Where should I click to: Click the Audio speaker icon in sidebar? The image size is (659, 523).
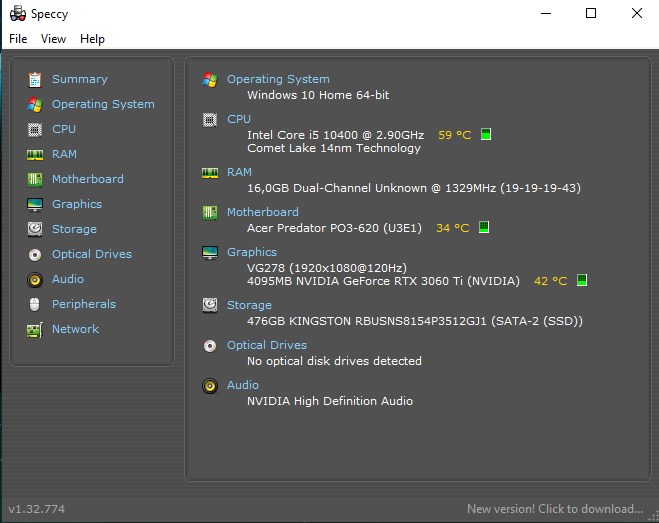(x=35, y=279)
